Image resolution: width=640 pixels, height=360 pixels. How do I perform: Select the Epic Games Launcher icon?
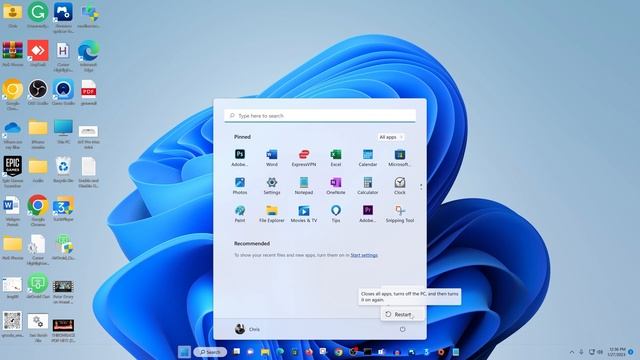(13, 171)
